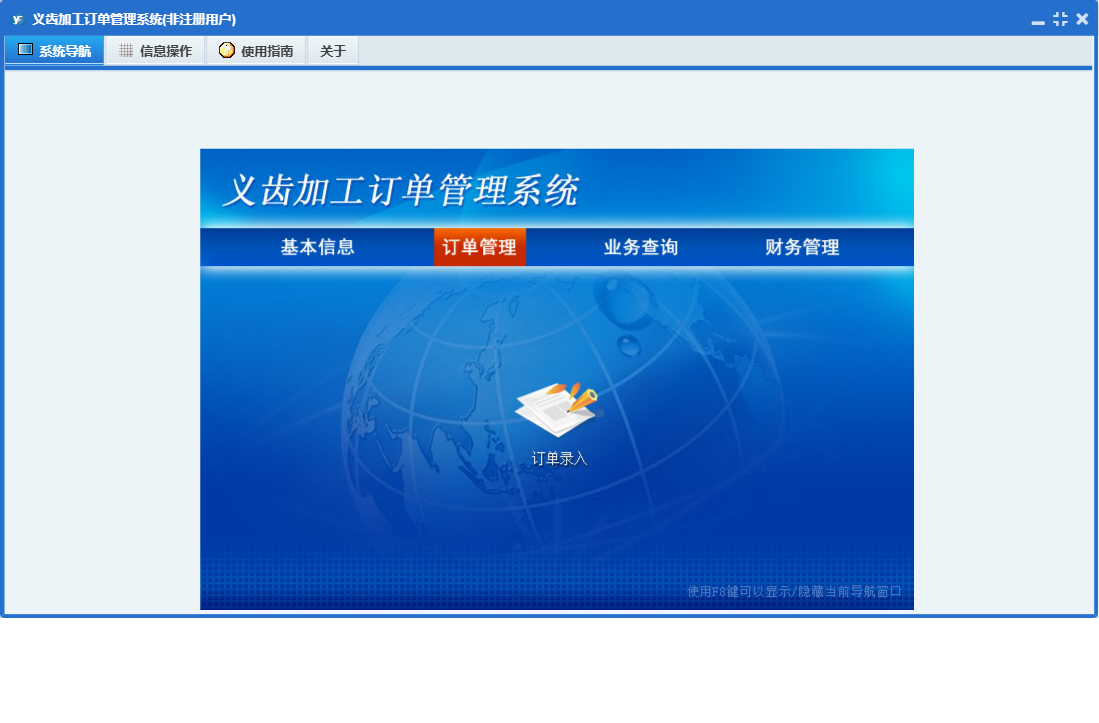Restore down the application window
This screenshot has height=723, width=1099.
point(1060,19)
